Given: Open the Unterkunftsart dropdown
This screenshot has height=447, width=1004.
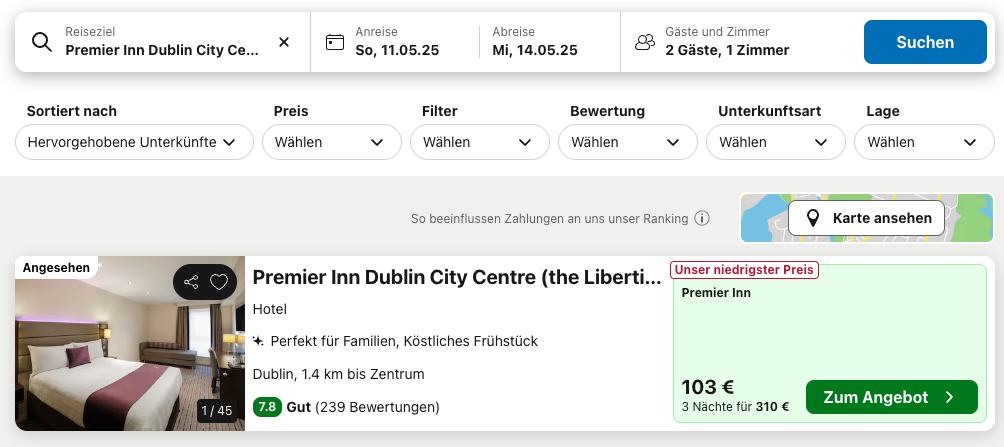Looking at the screenshot, I should click(x=774, y=142).
